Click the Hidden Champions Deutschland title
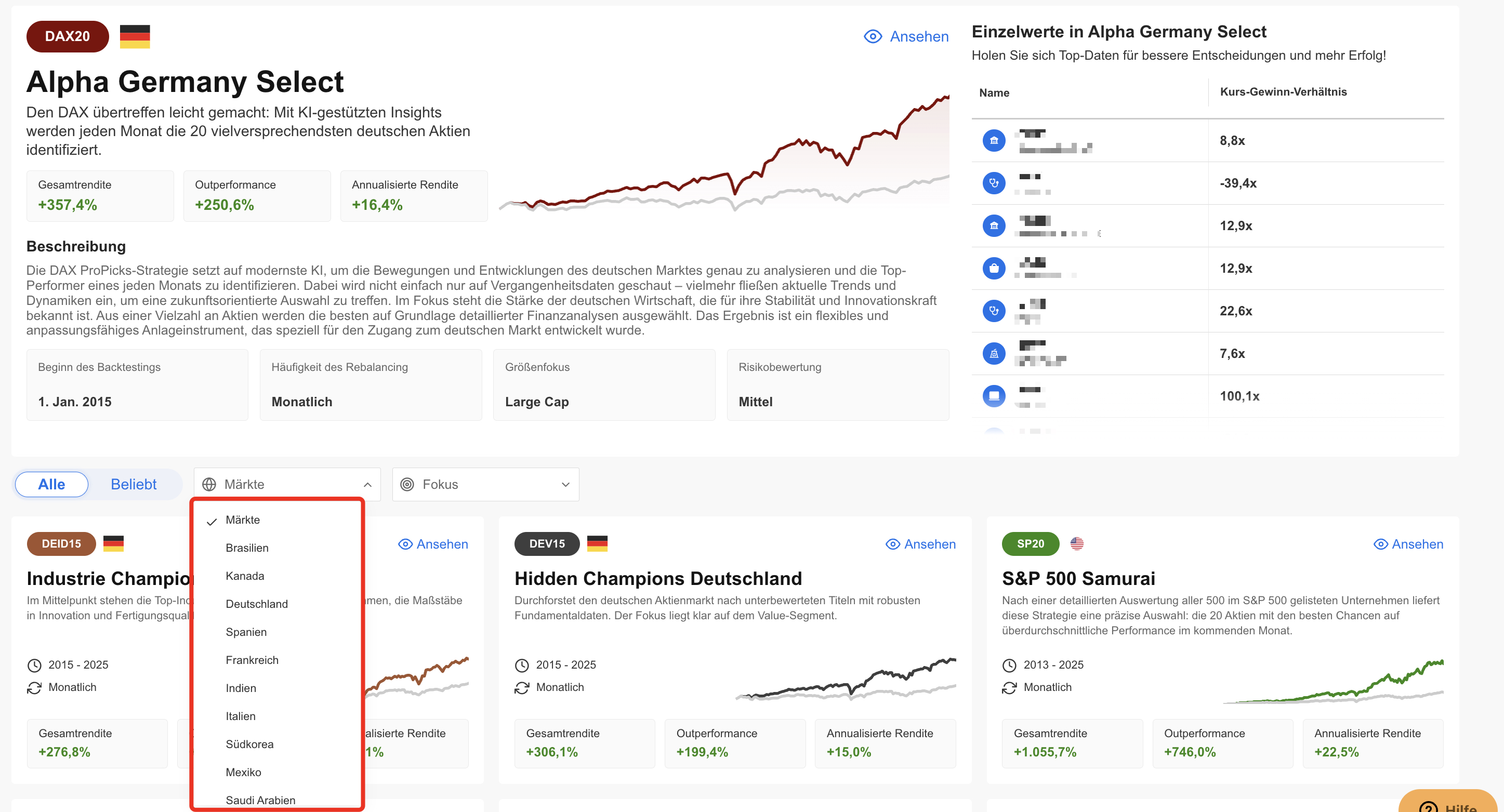Screen dimensions: 1504x812 pos(658,579)
